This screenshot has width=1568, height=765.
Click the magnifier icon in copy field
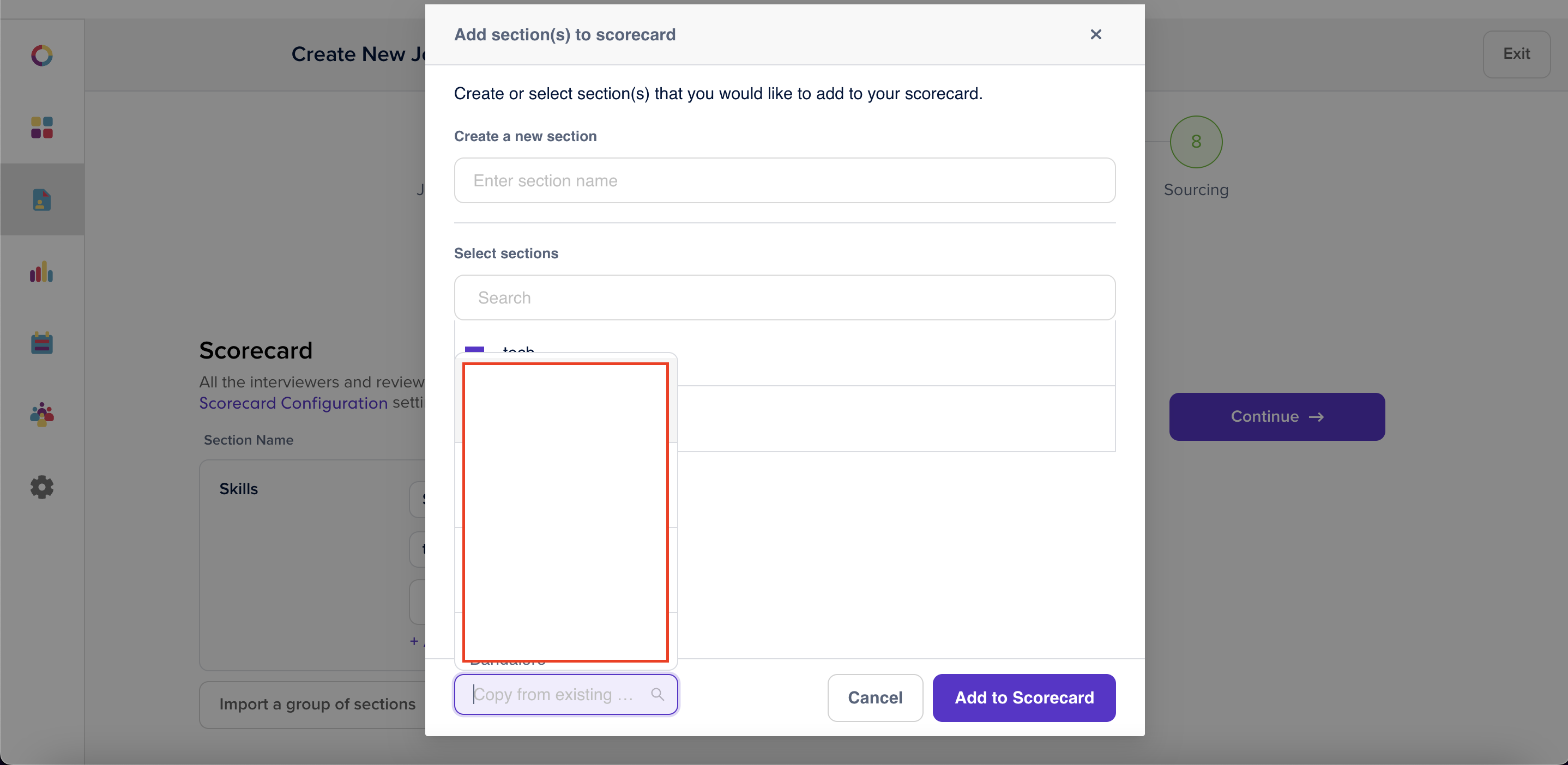658,695
